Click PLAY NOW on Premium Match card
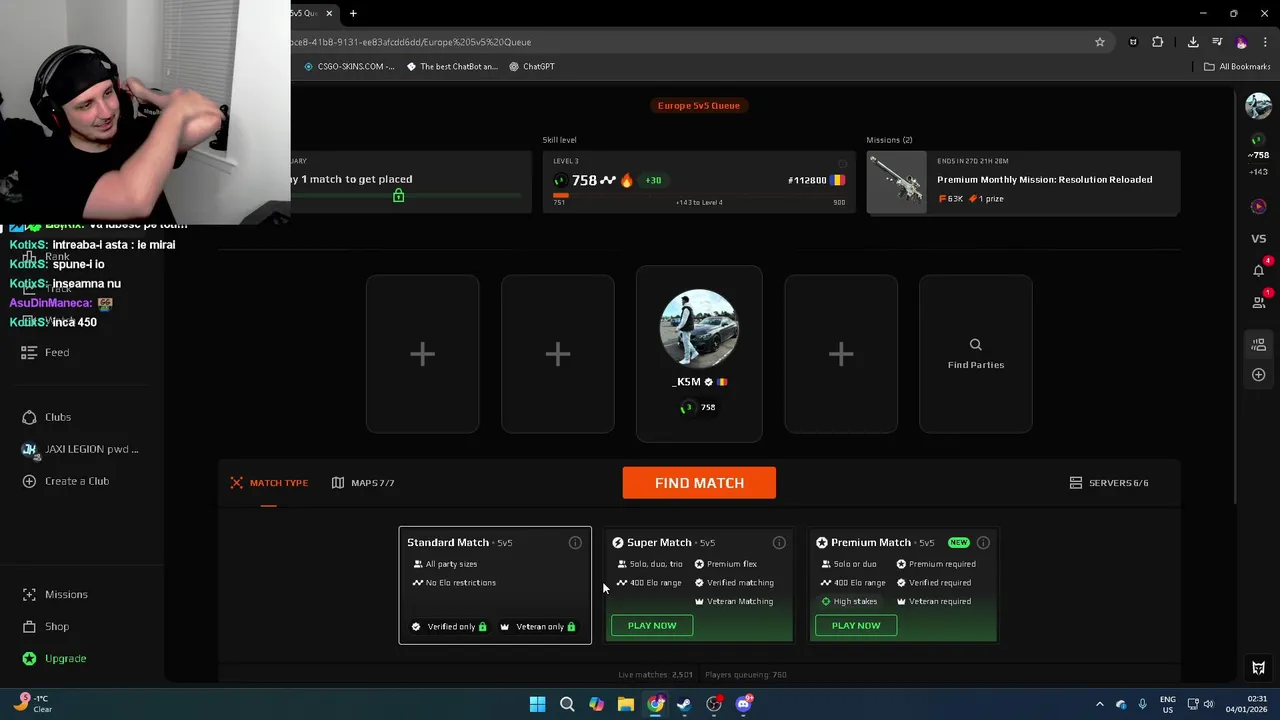 (x=856, y=626)
